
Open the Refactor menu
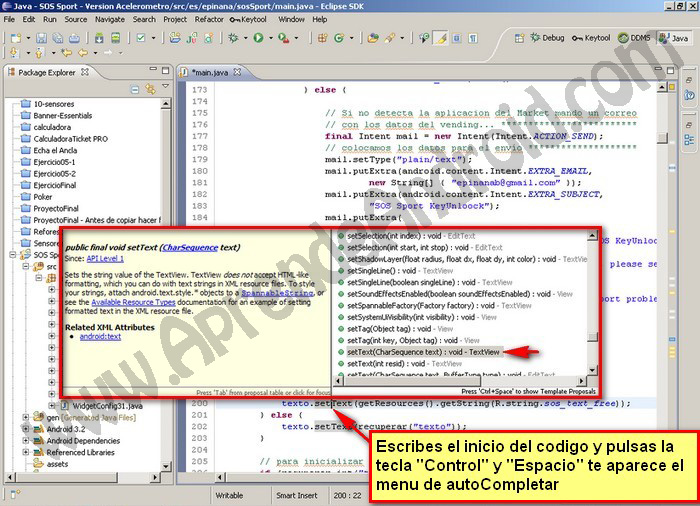click(x=209, y=19)
